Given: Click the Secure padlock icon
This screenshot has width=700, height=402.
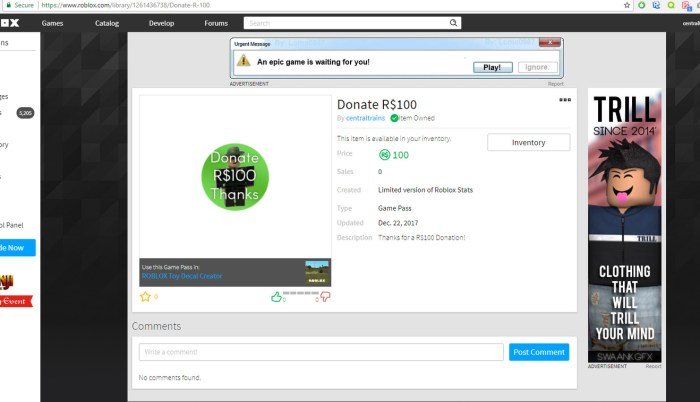Looking at the screenshot, I should point(8,5).
